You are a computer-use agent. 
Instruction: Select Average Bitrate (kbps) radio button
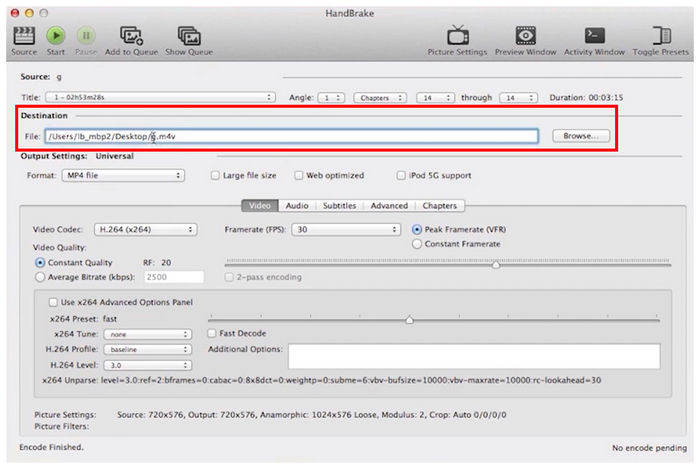click(x=40, y=277)
